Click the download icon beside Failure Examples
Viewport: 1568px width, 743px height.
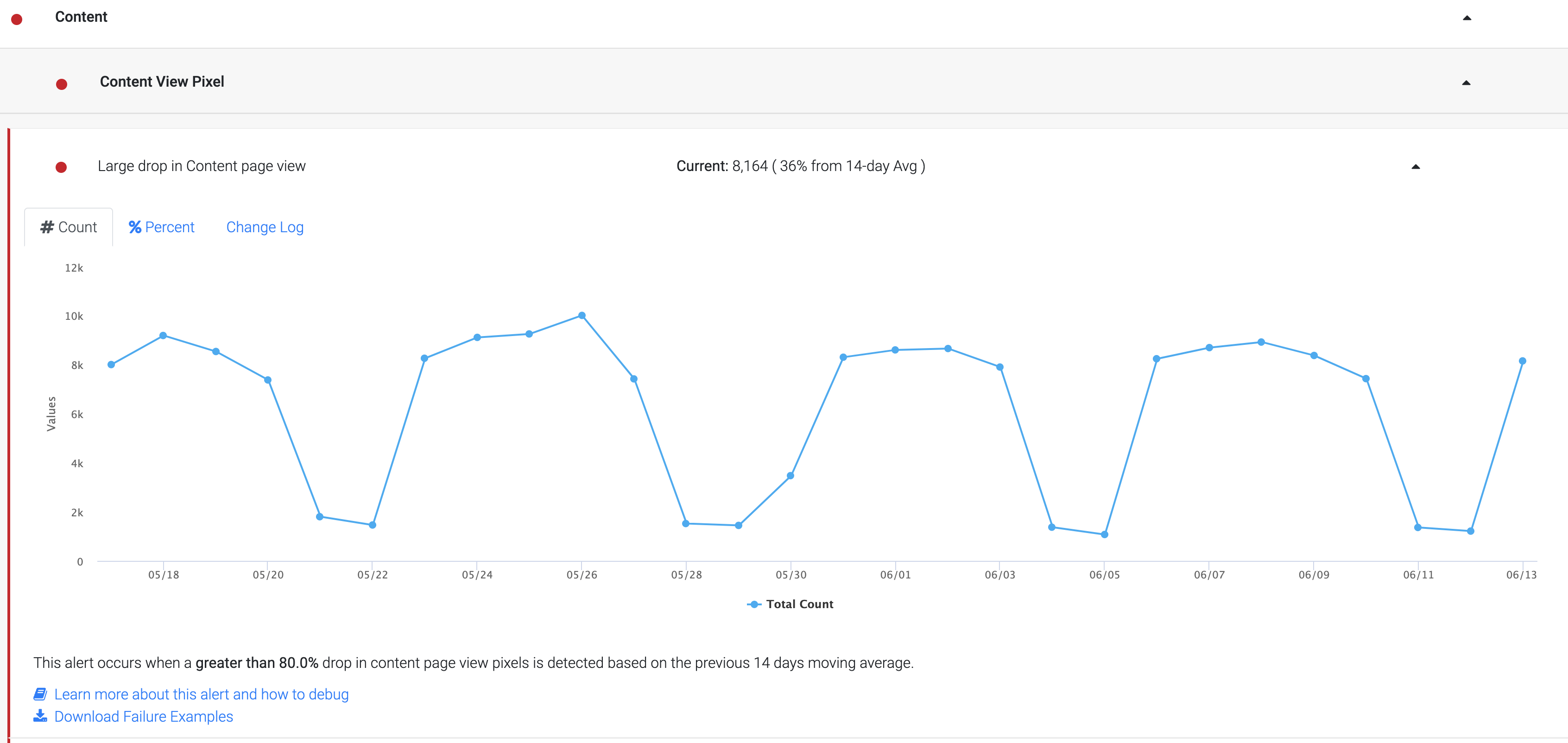tap(40, 716)
